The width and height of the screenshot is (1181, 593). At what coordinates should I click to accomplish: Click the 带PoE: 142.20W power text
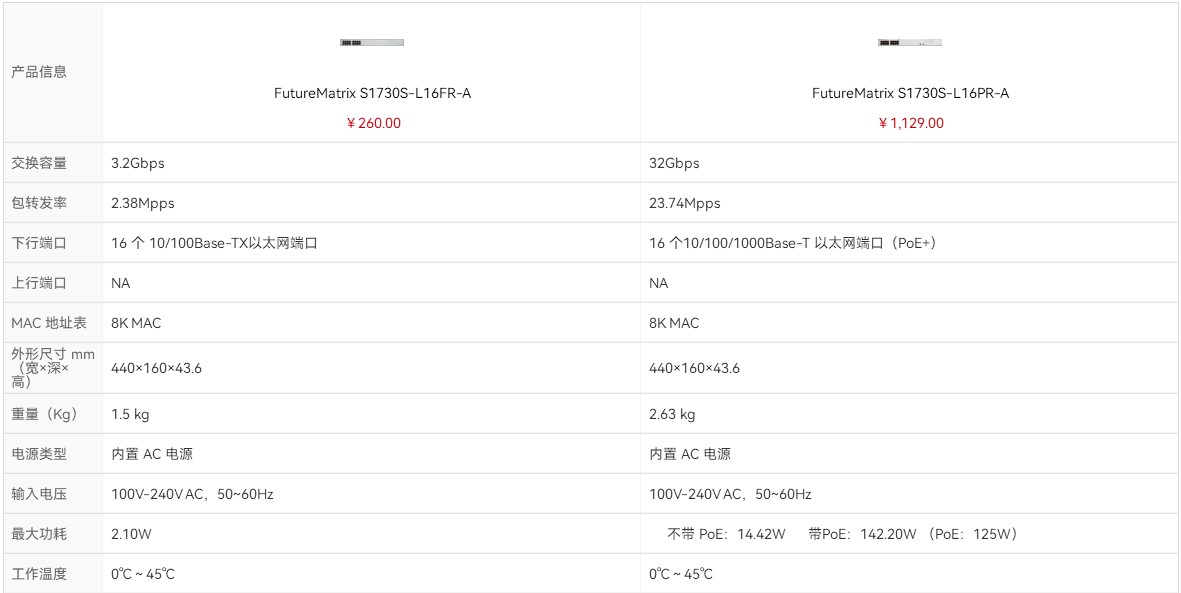click(862, 534)
